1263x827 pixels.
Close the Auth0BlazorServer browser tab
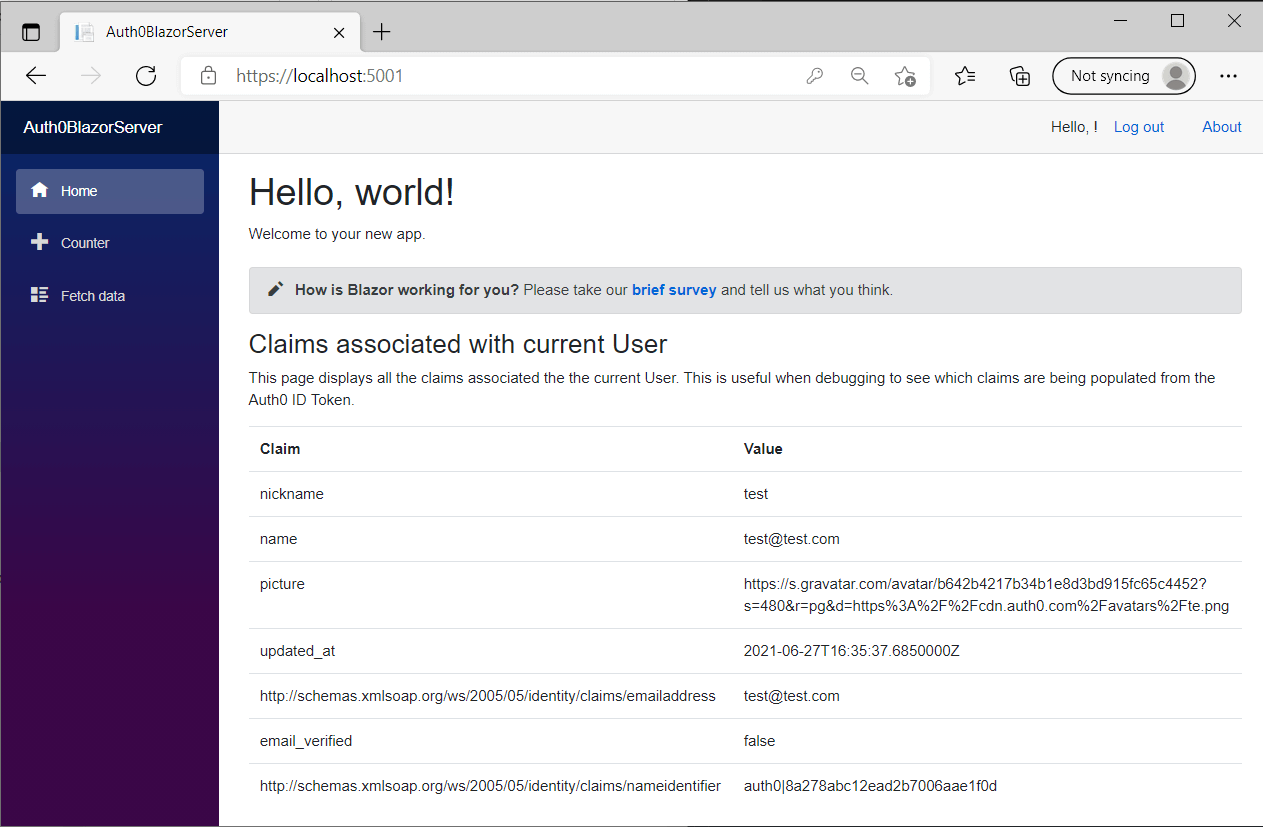(x=339, y=32)
